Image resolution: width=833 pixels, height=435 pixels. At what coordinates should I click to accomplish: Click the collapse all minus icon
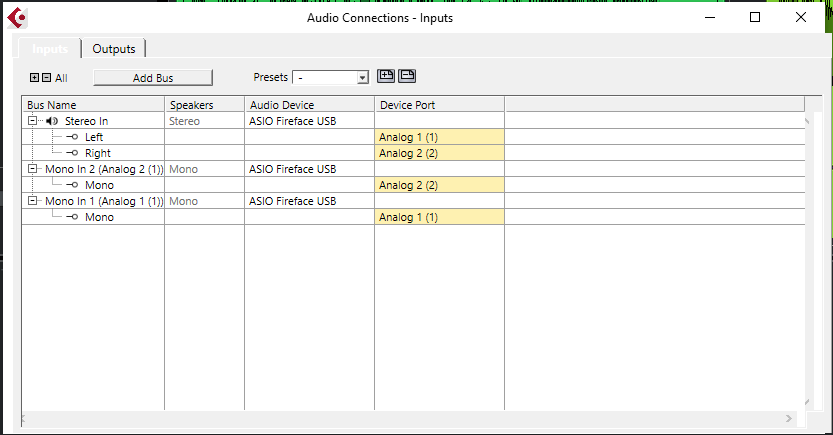point(46,77)
